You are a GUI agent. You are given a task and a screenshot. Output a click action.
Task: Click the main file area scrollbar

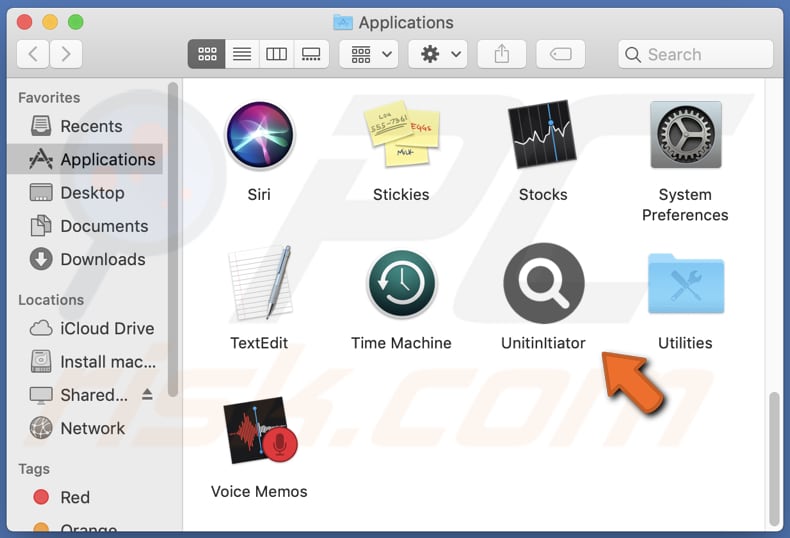click(x=774, y=458)
